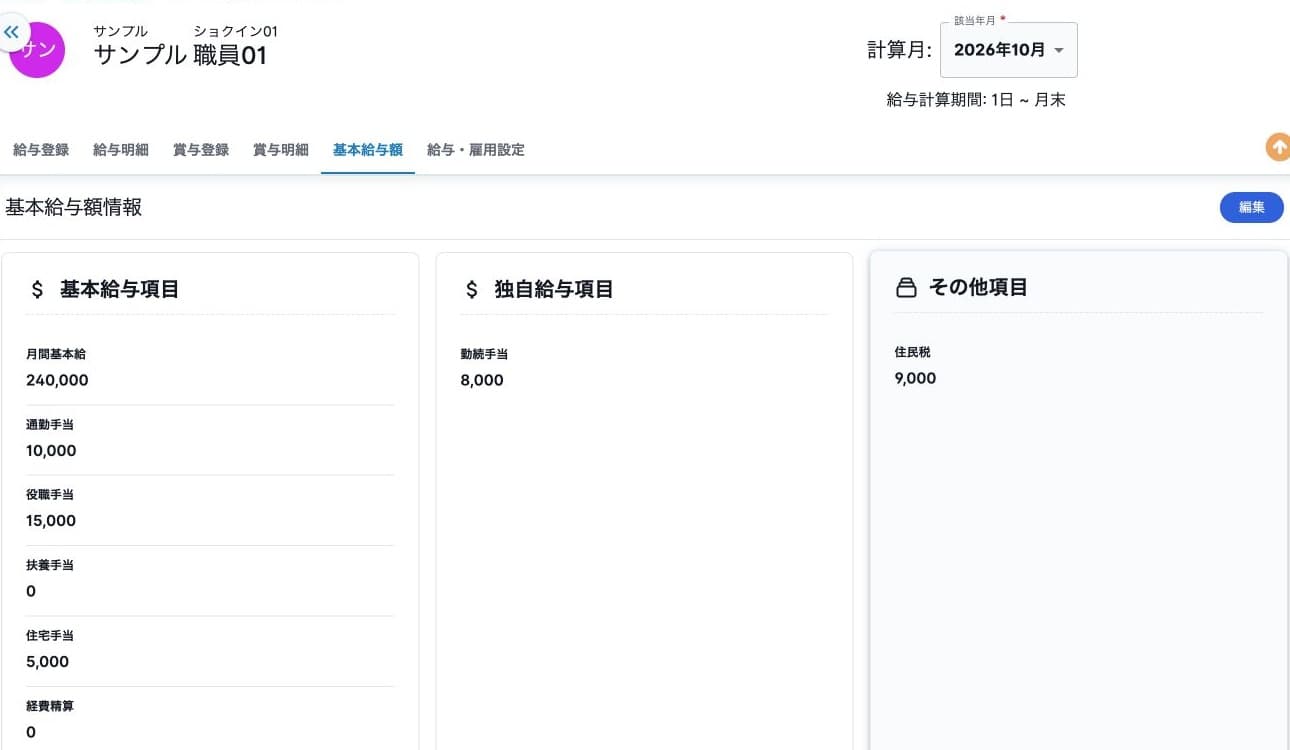Click the 住民税 label

click(913, 352)
